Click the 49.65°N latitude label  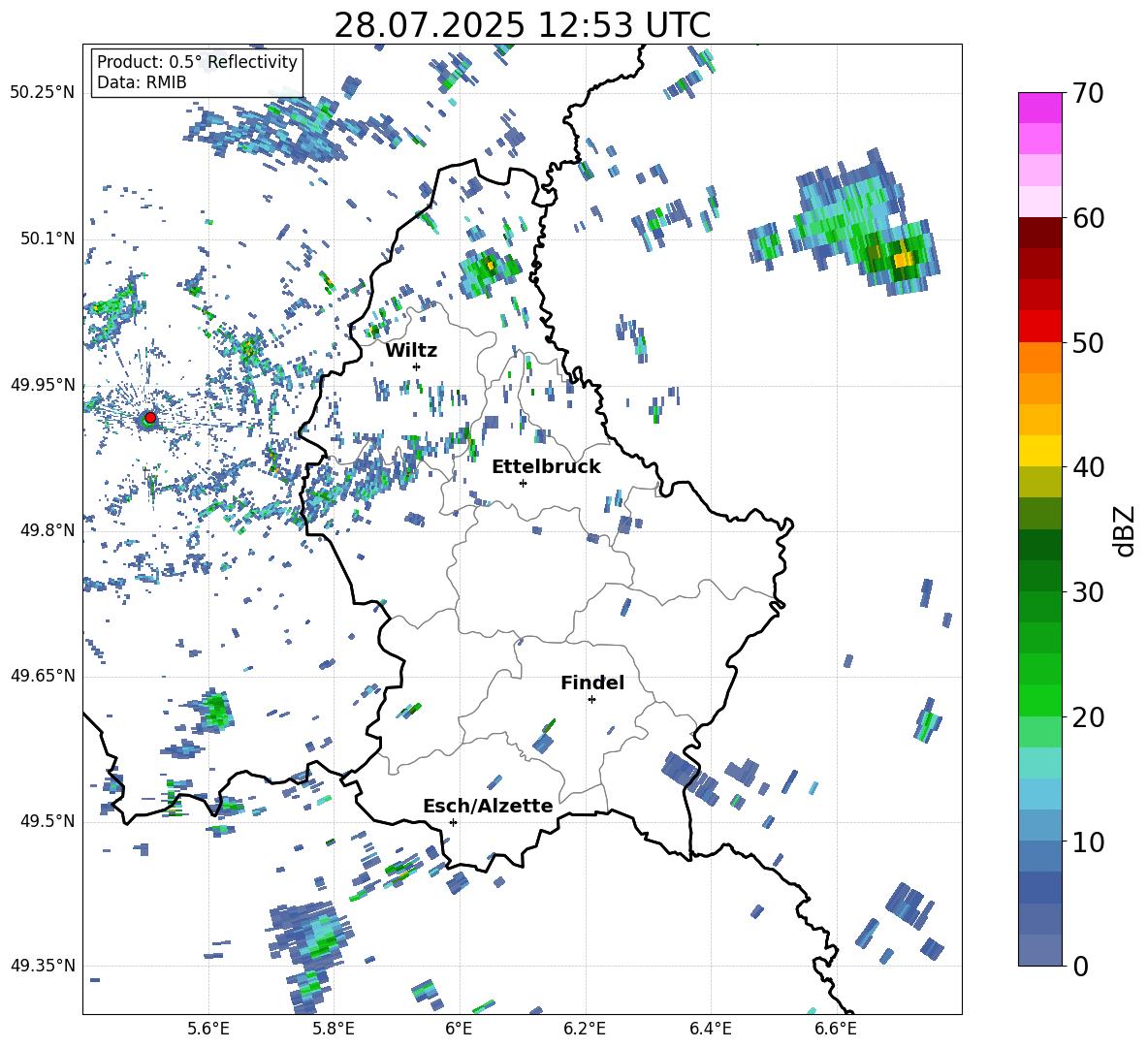click(x=44, y=675)
